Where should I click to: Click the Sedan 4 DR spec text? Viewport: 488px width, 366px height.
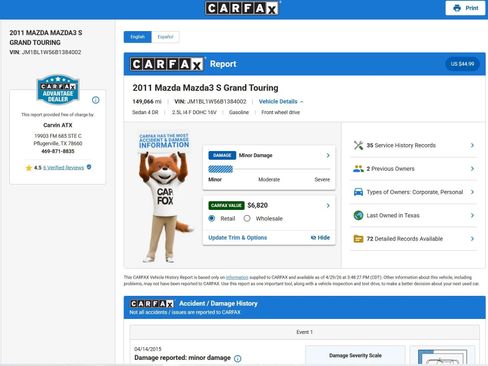tap(145, 112)
